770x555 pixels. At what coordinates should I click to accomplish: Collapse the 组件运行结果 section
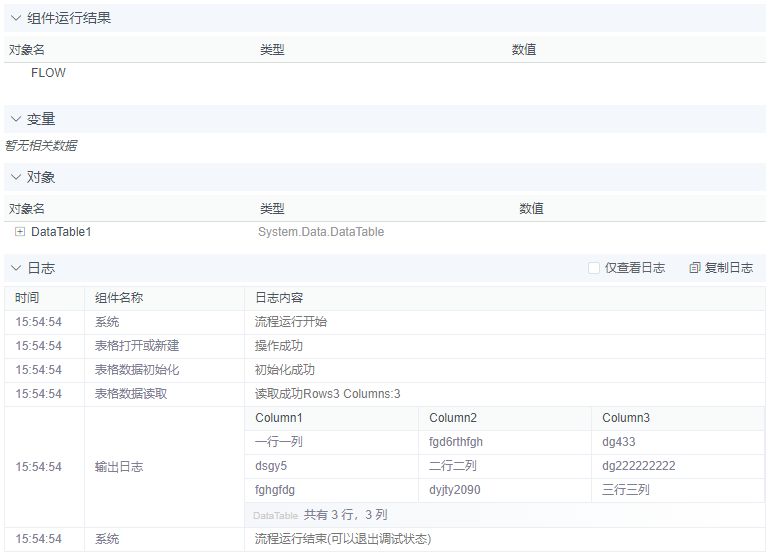16,18
